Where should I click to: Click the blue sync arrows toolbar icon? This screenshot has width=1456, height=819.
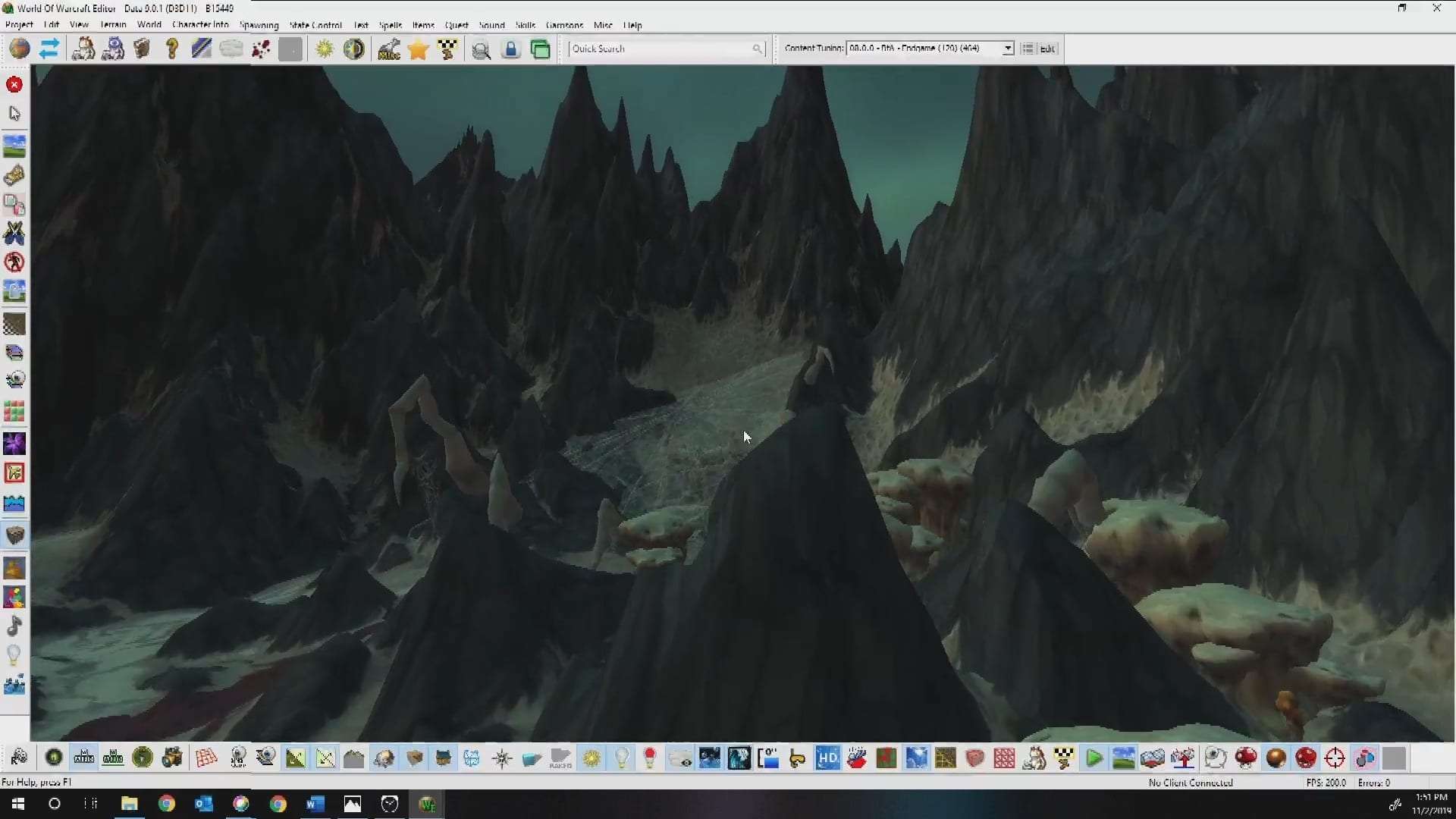(x=49, y=49)
